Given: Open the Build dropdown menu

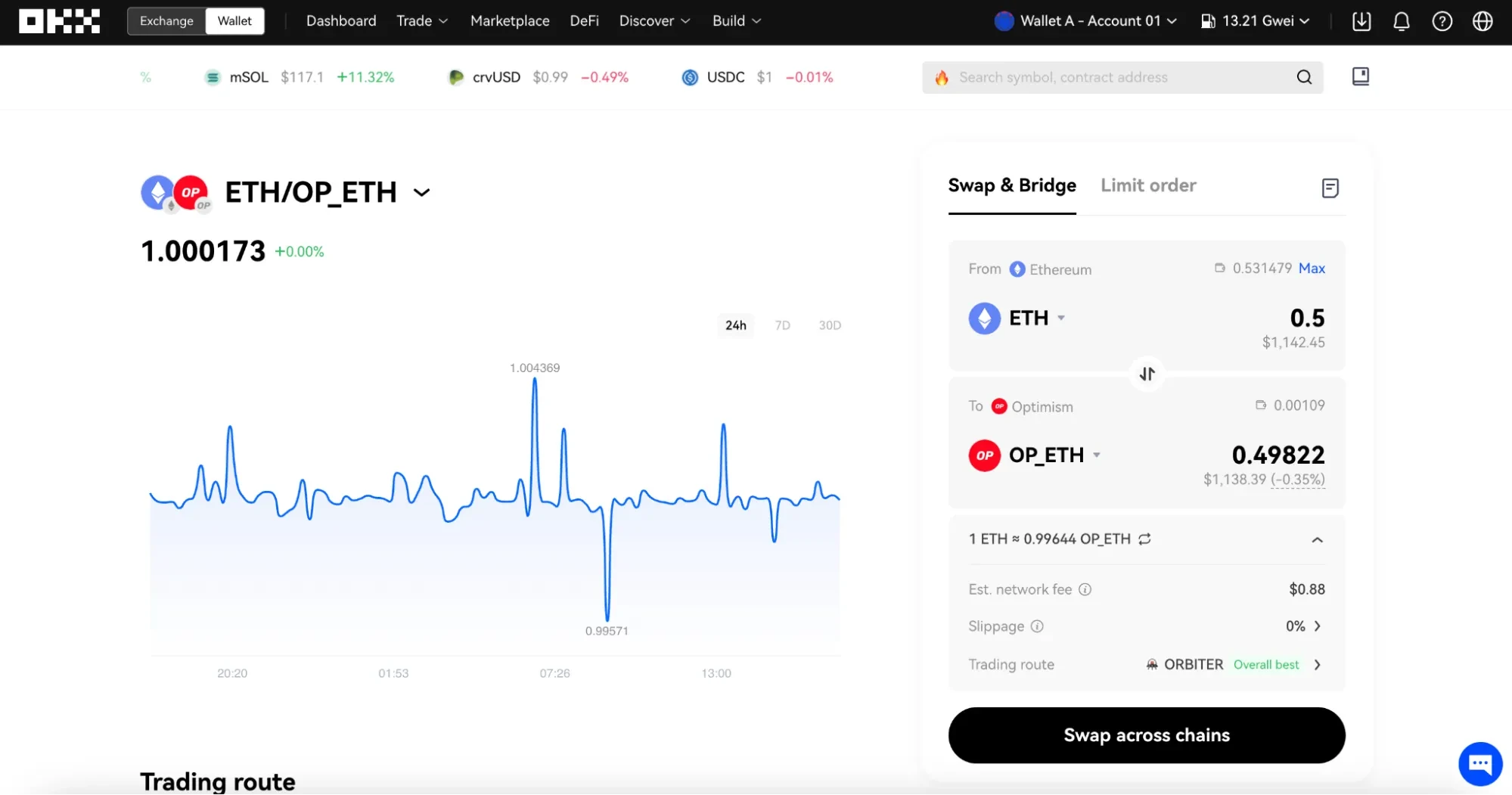Looking at the screenshot, I should click(x=736, y=21).
